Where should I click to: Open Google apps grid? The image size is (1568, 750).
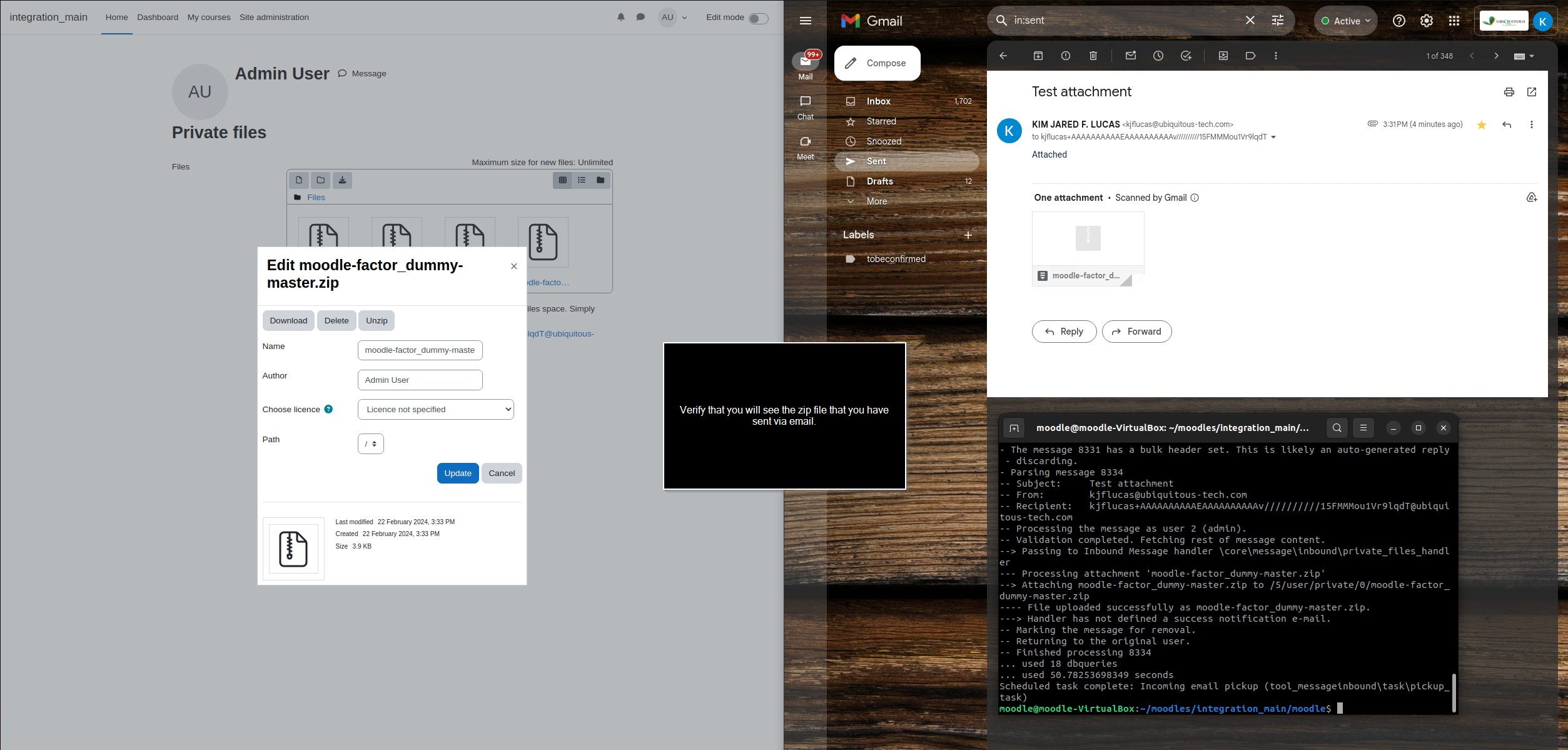click(x=1454, y=21)
